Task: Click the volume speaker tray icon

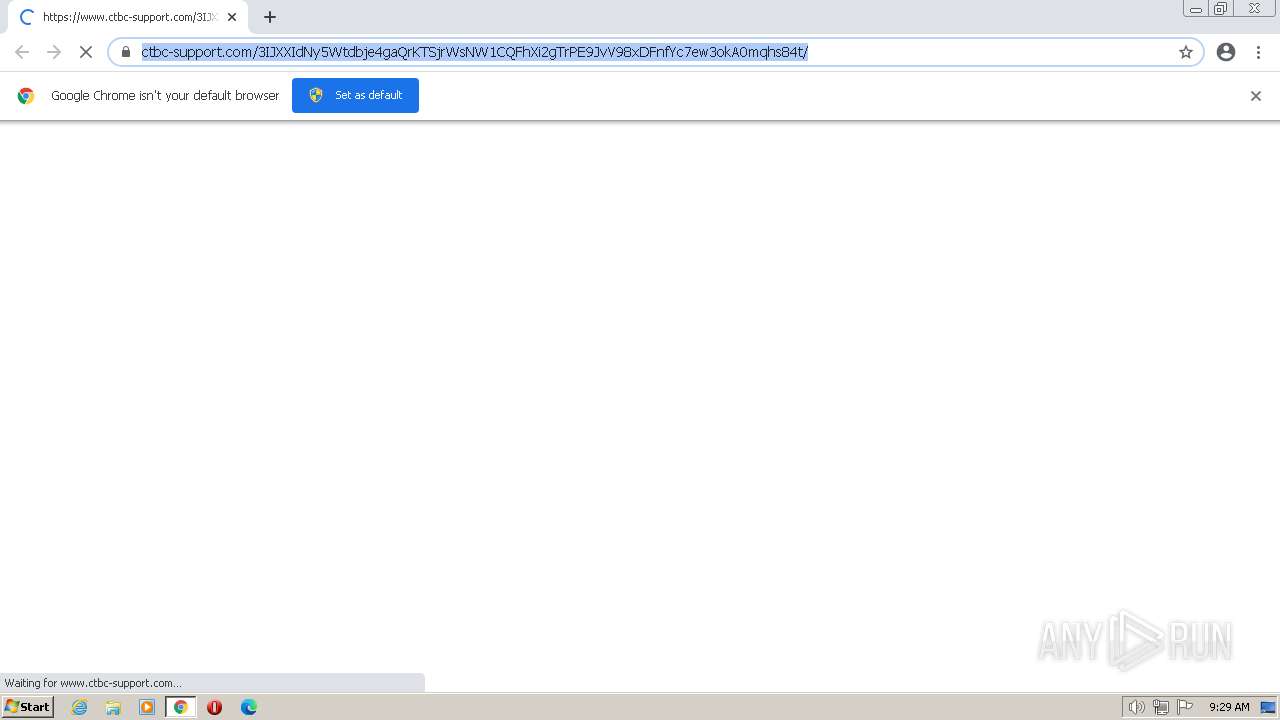Action: click(1136, 707)
